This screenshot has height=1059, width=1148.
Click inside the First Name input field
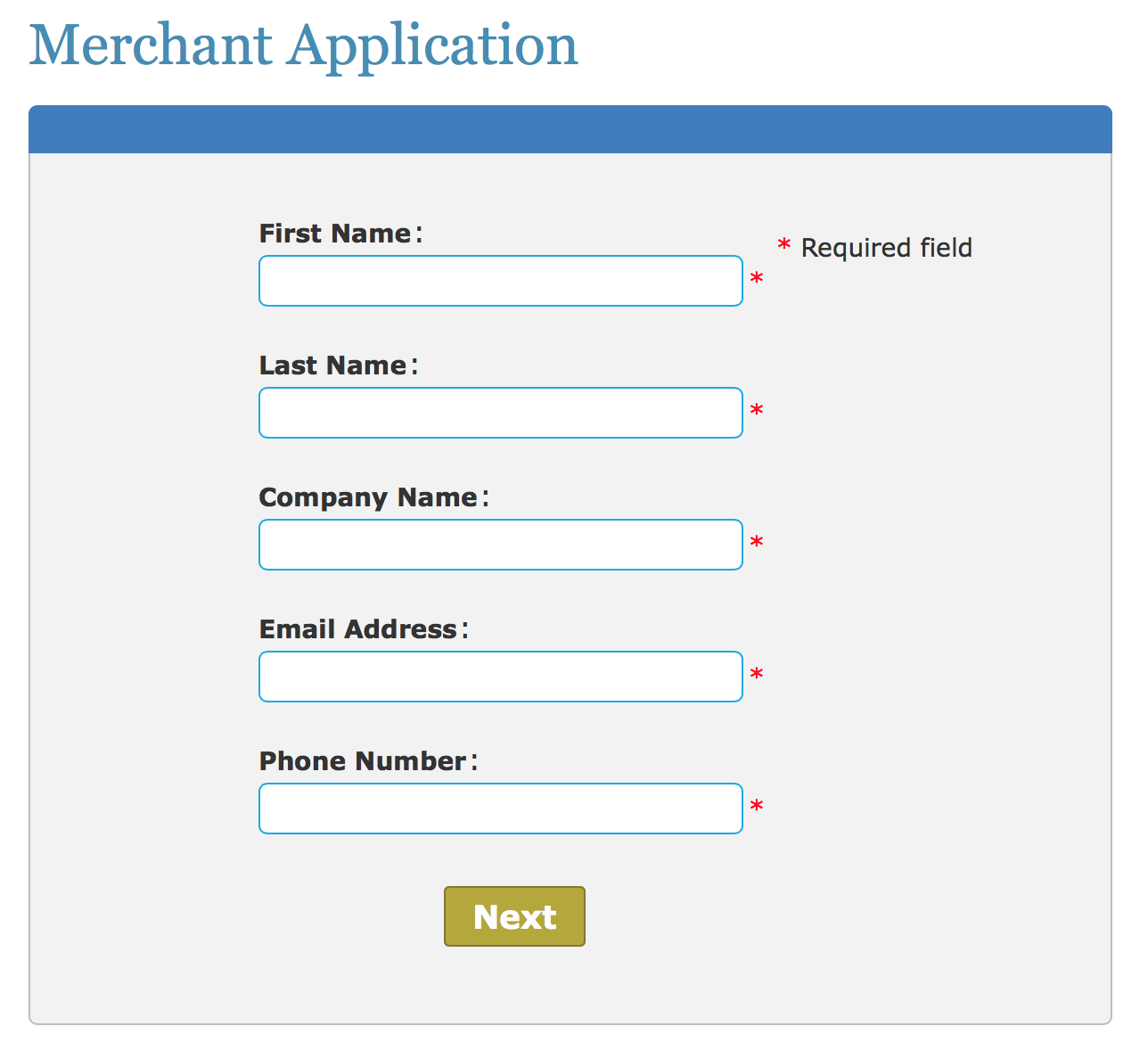point(501,281)
